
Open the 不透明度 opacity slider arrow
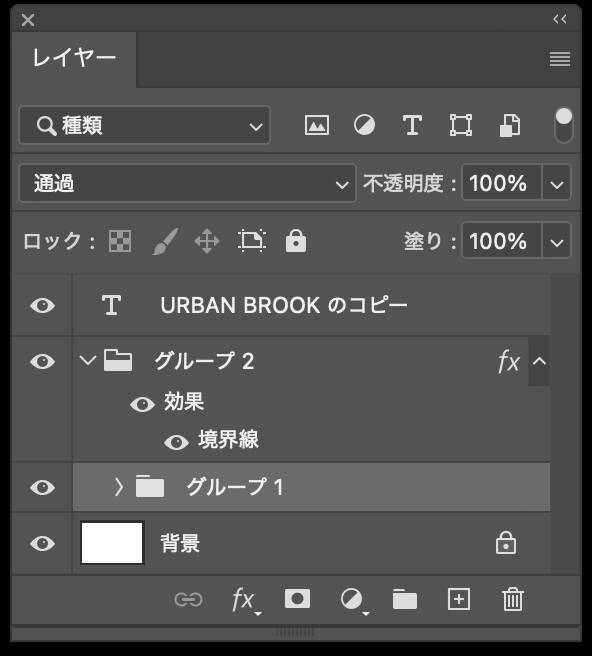(557, 183)
